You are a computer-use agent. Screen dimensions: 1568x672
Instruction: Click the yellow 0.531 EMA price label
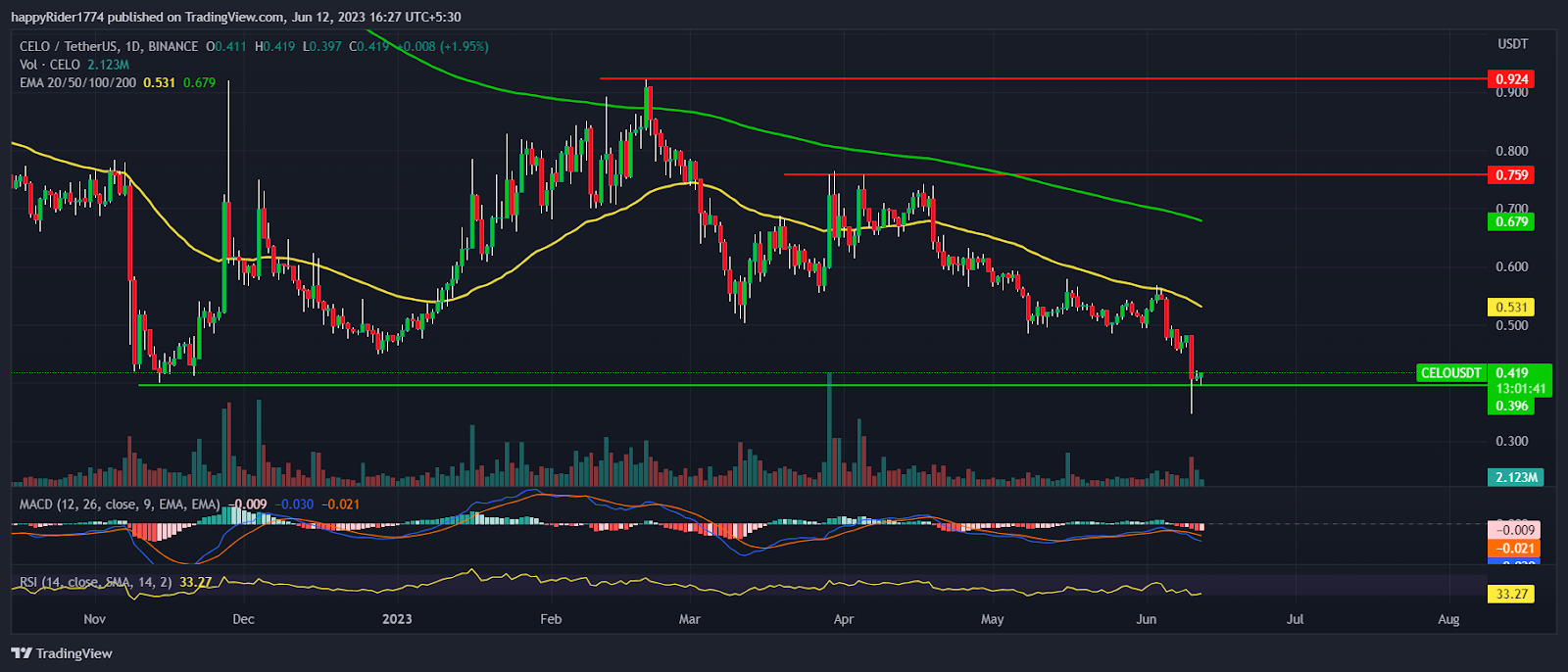(1511, 308)
